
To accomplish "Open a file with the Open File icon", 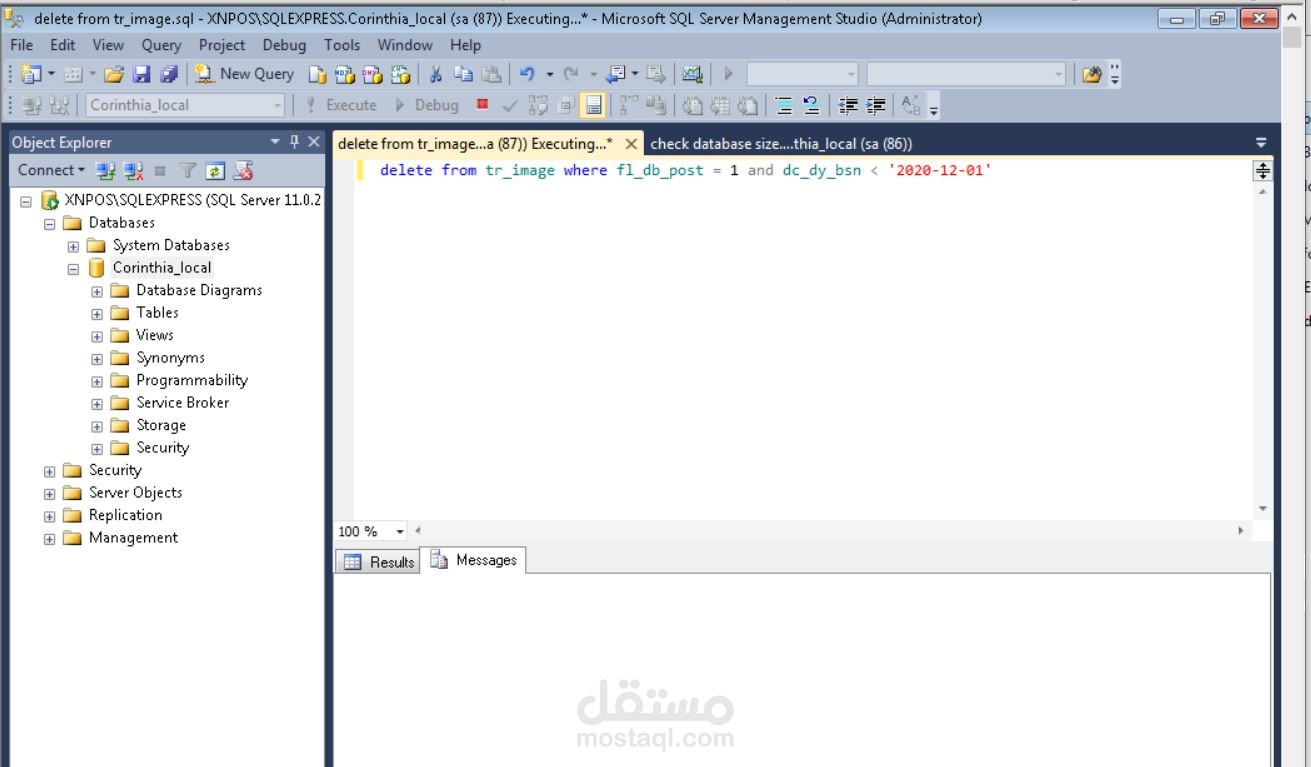I will [113, 74].
